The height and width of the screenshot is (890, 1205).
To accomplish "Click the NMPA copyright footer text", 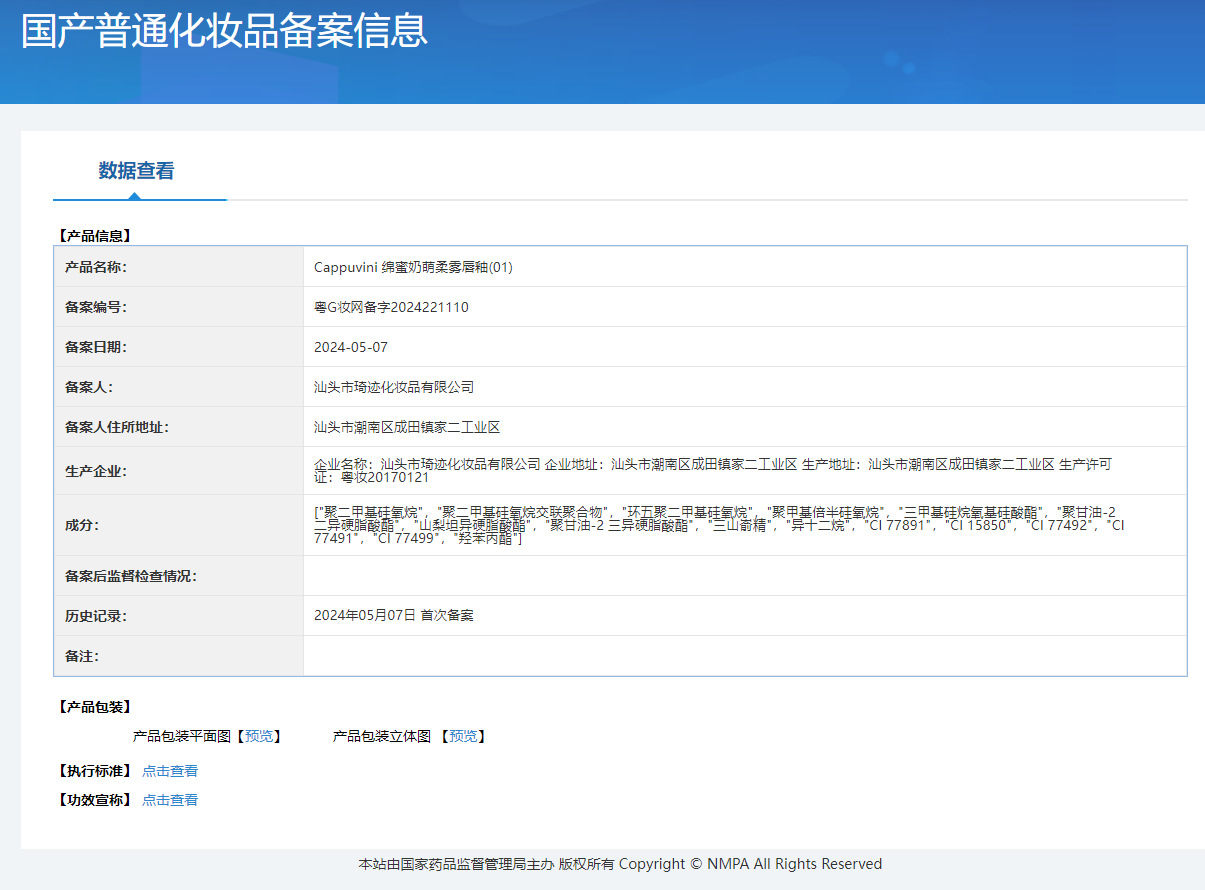I will click(621, 864).
